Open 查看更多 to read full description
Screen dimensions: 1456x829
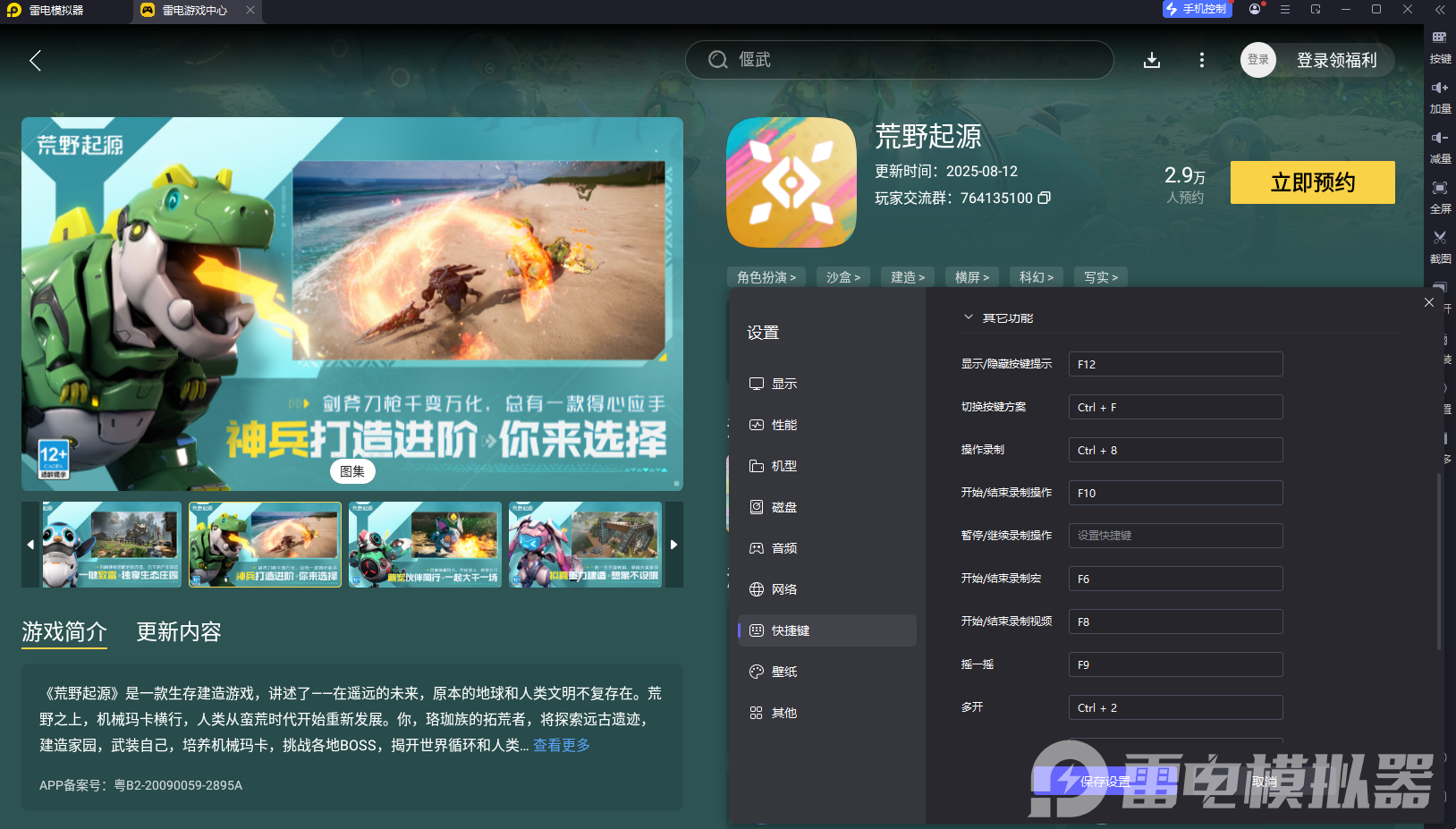click(x=561, y=745)
